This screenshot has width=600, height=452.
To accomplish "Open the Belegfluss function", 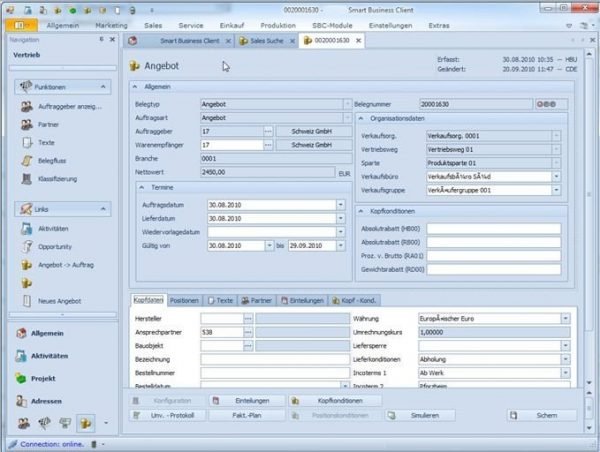I will (44, 161).
